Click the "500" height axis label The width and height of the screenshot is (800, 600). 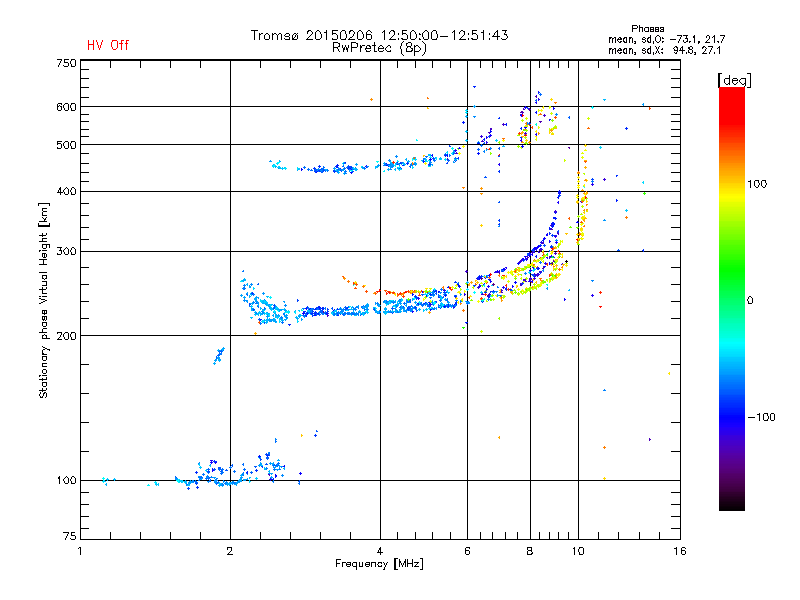[66, 145]
